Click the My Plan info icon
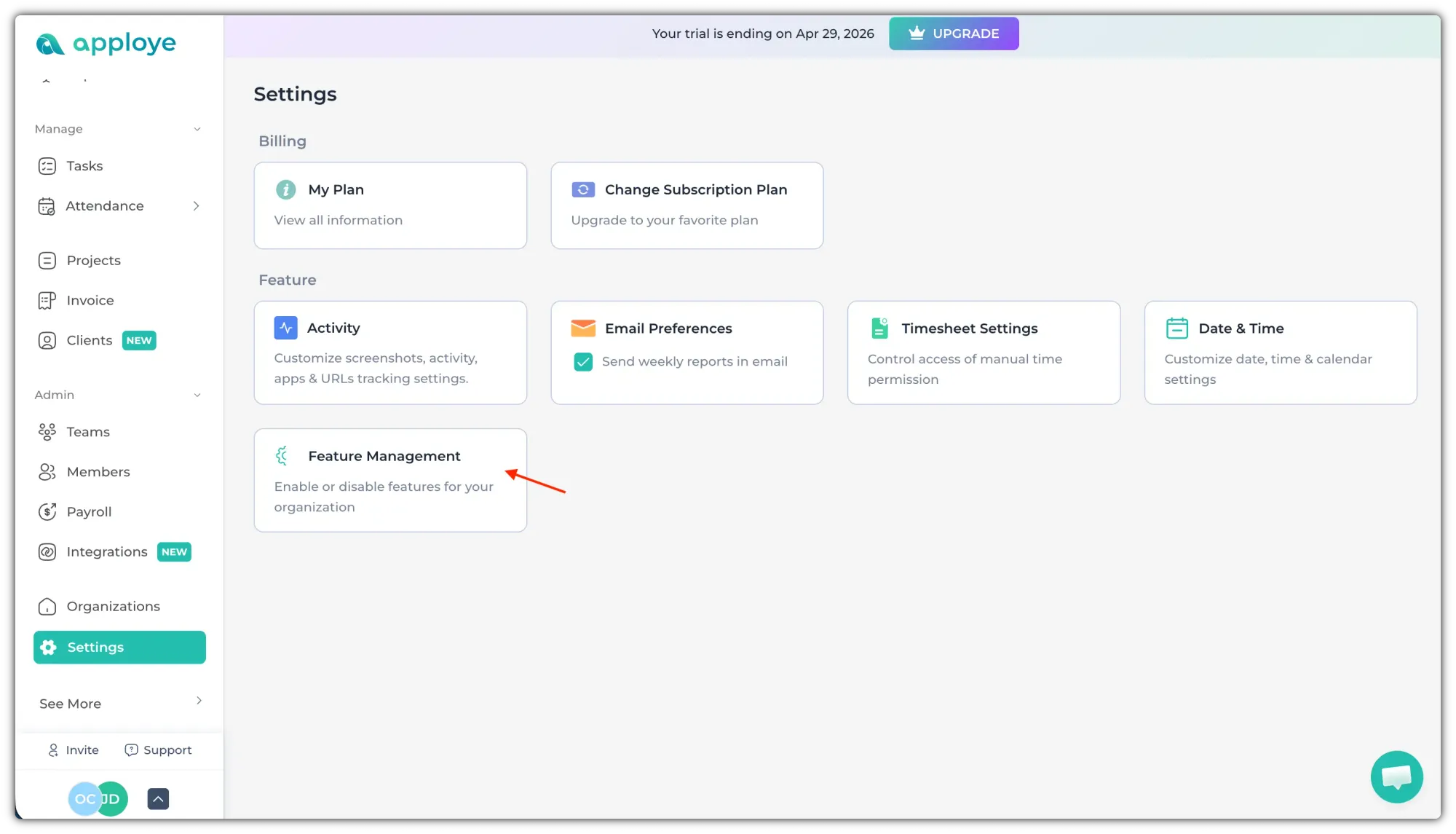 tap(285, 189)
